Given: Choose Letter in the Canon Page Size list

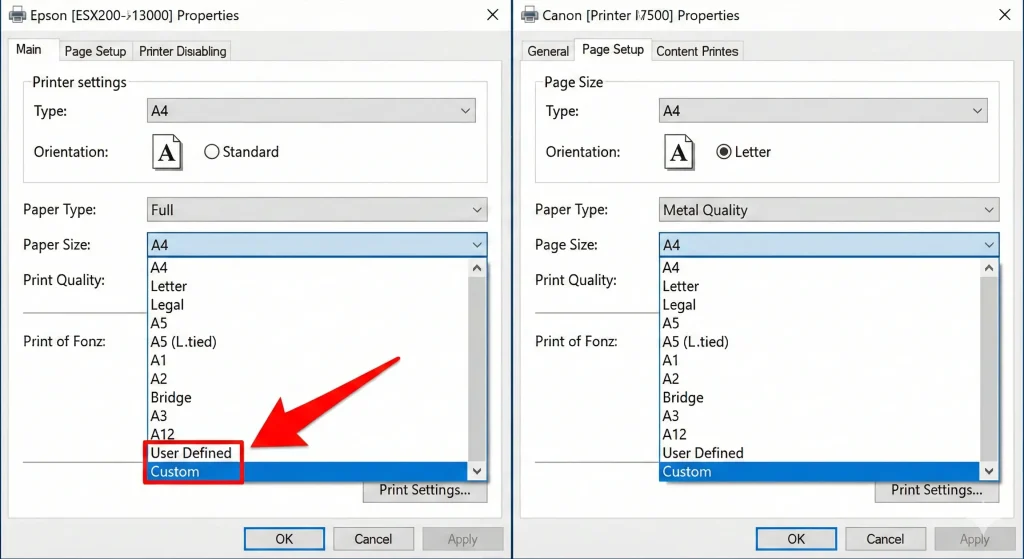Looking at the screenshot, I should 820,286.
